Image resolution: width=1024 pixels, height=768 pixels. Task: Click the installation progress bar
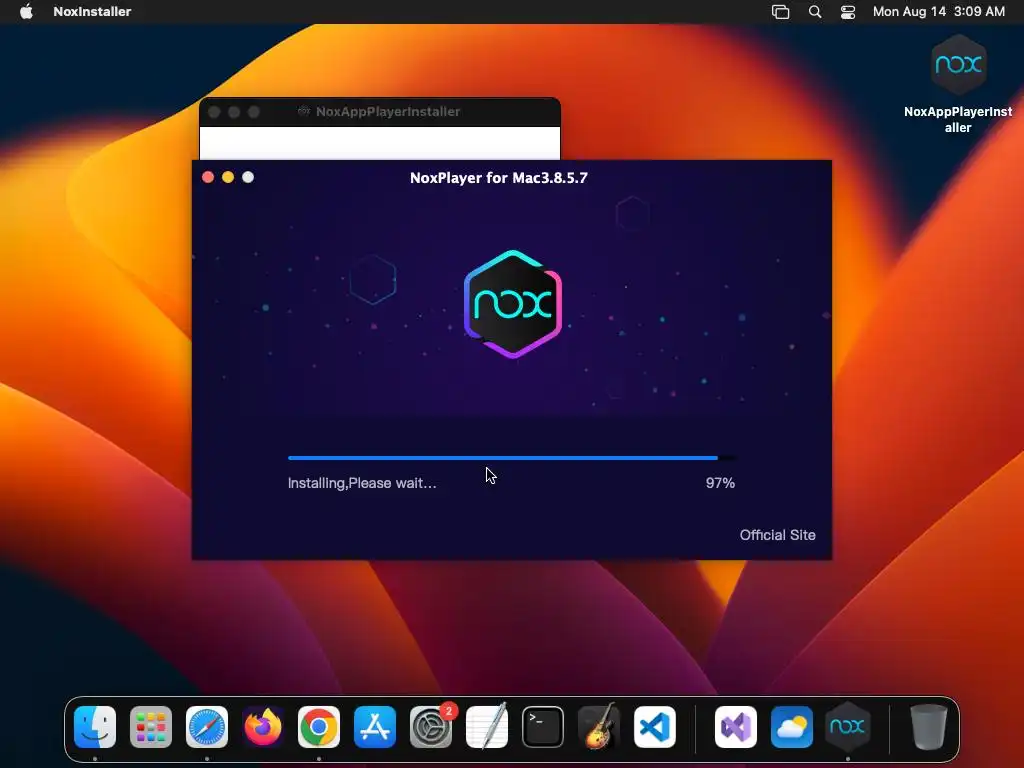[x=511, y=458]
